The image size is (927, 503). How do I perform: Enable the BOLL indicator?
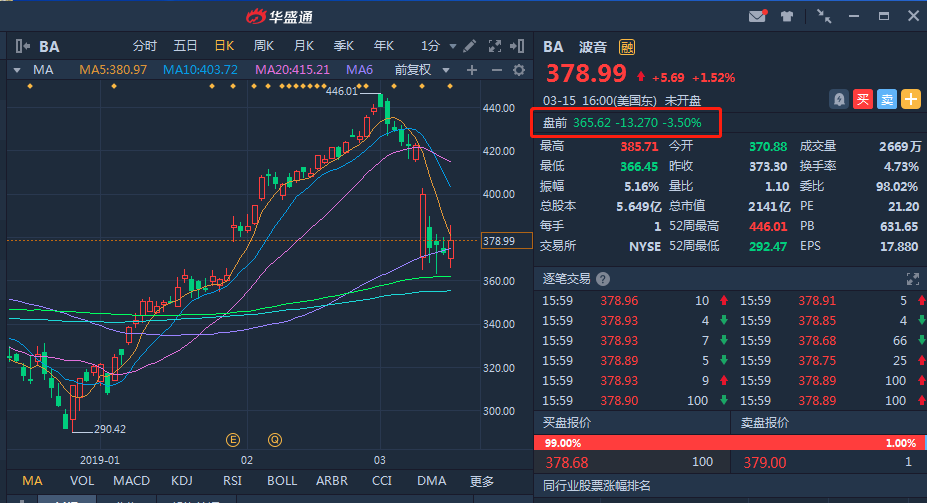tap(282, 481)
